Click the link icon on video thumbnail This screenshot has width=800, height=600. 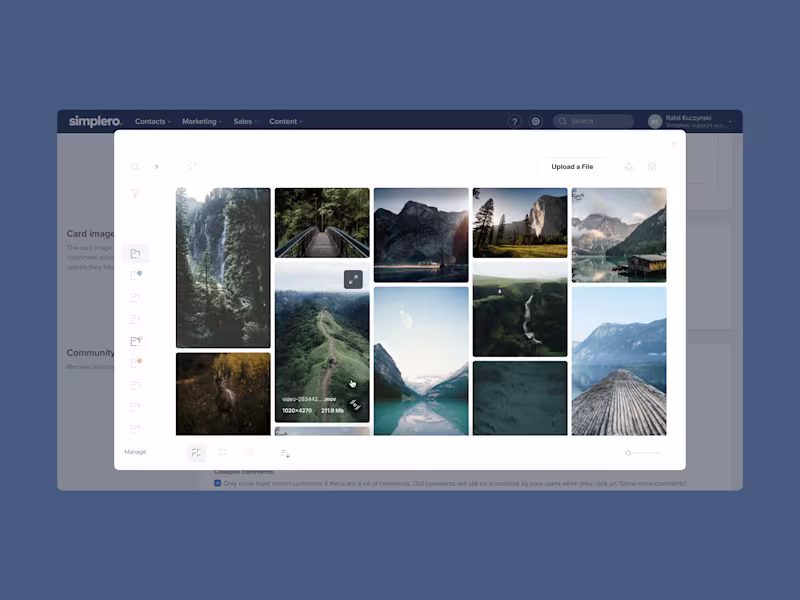(x=355, y=405)
